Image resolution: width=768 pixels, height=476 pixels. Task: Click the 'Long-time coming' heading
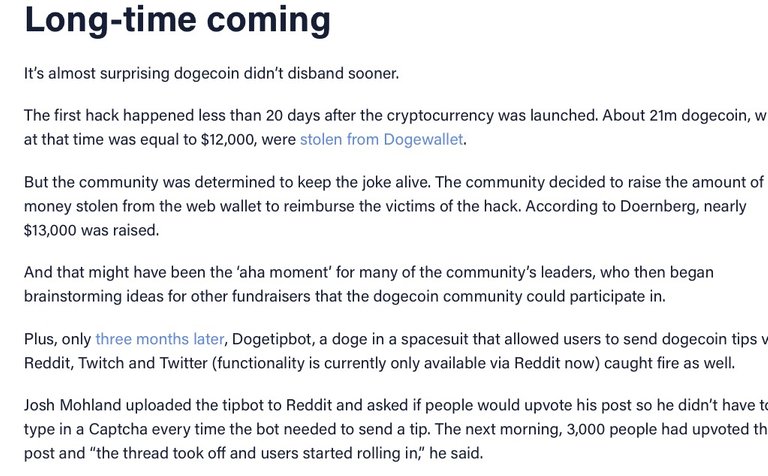tap(177, 21)
